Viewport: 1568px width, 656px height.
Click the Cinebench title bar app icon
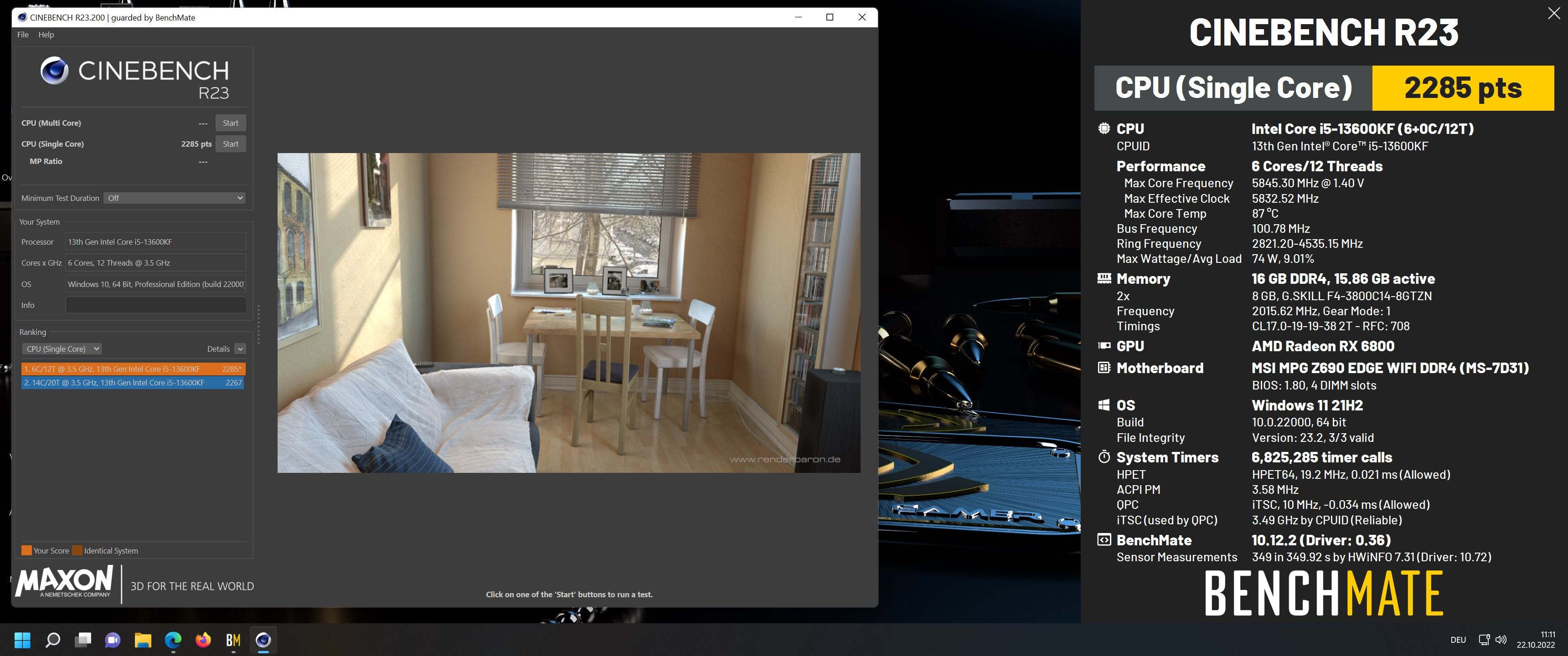pos(22,18)
